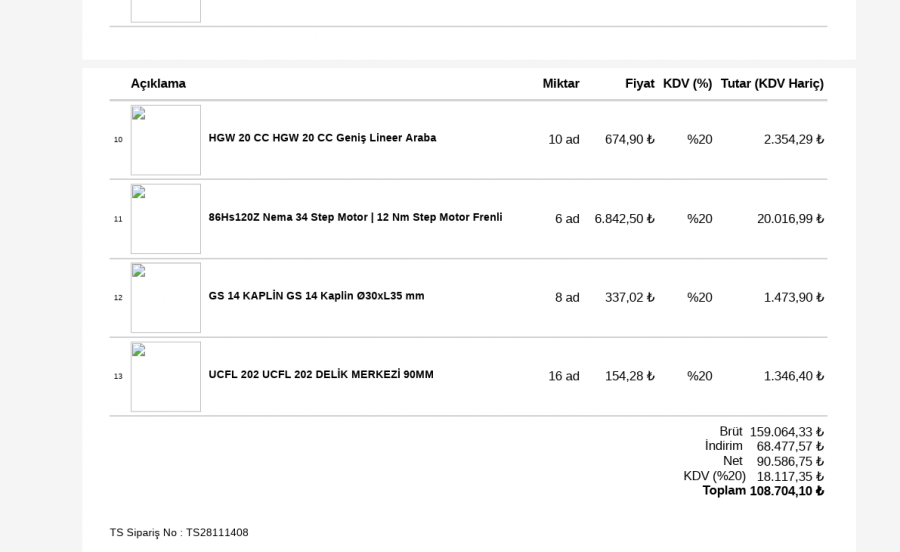Click the Tutar (KDV Hariç) column header
900x552 pixels.
772,84
